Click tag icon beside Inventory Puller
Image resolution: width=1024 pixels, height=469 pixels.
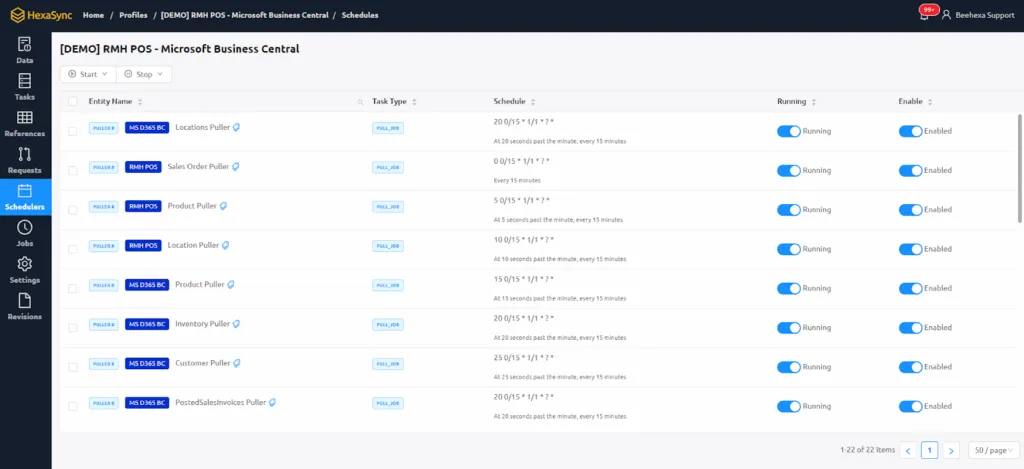tap(236, 323)
